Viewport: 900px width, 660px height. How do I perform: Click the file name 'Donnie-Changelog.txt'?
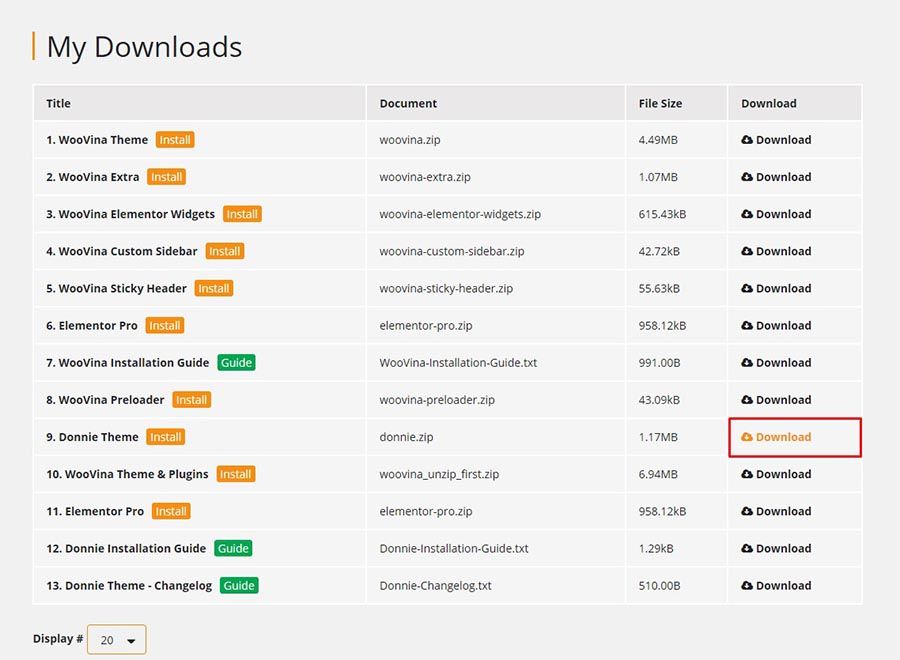[436, 585]
